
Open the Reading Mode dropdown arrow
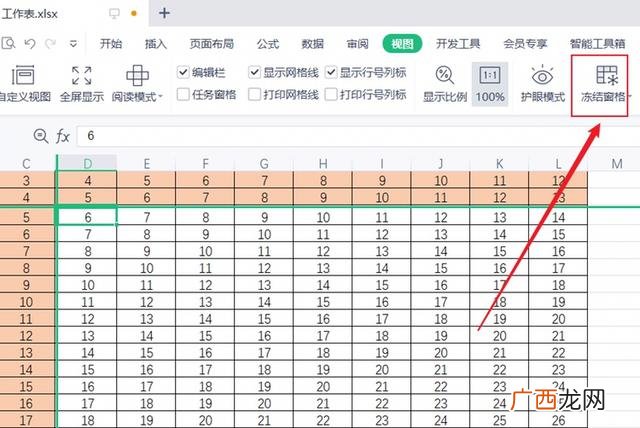click(x=160, y=97)
